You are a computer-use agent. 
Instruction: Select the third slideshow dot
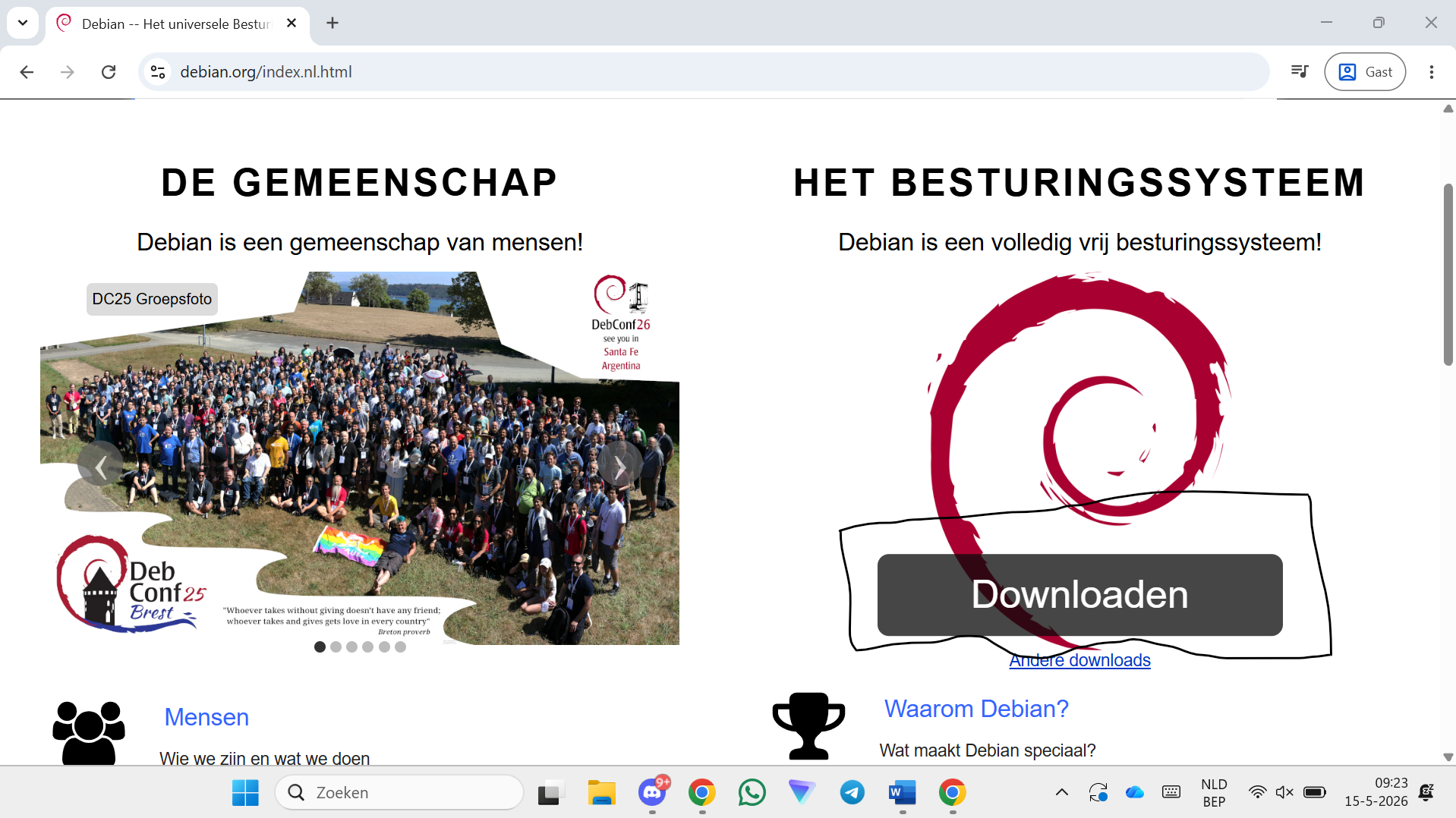point(351,647)
